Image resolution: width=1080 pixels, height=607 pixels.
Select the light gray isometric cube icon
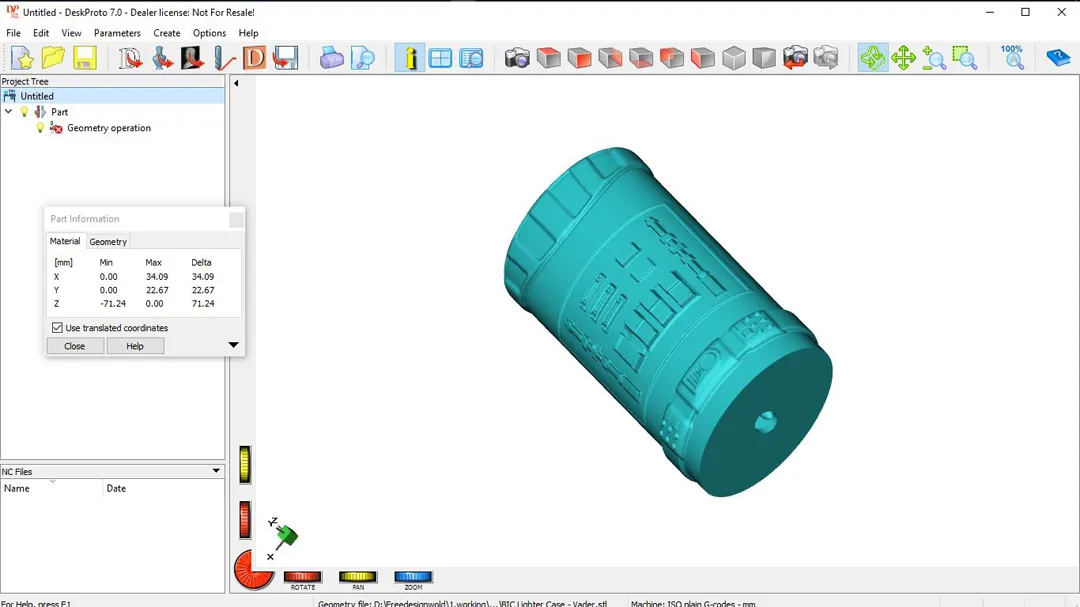(734, 58)
